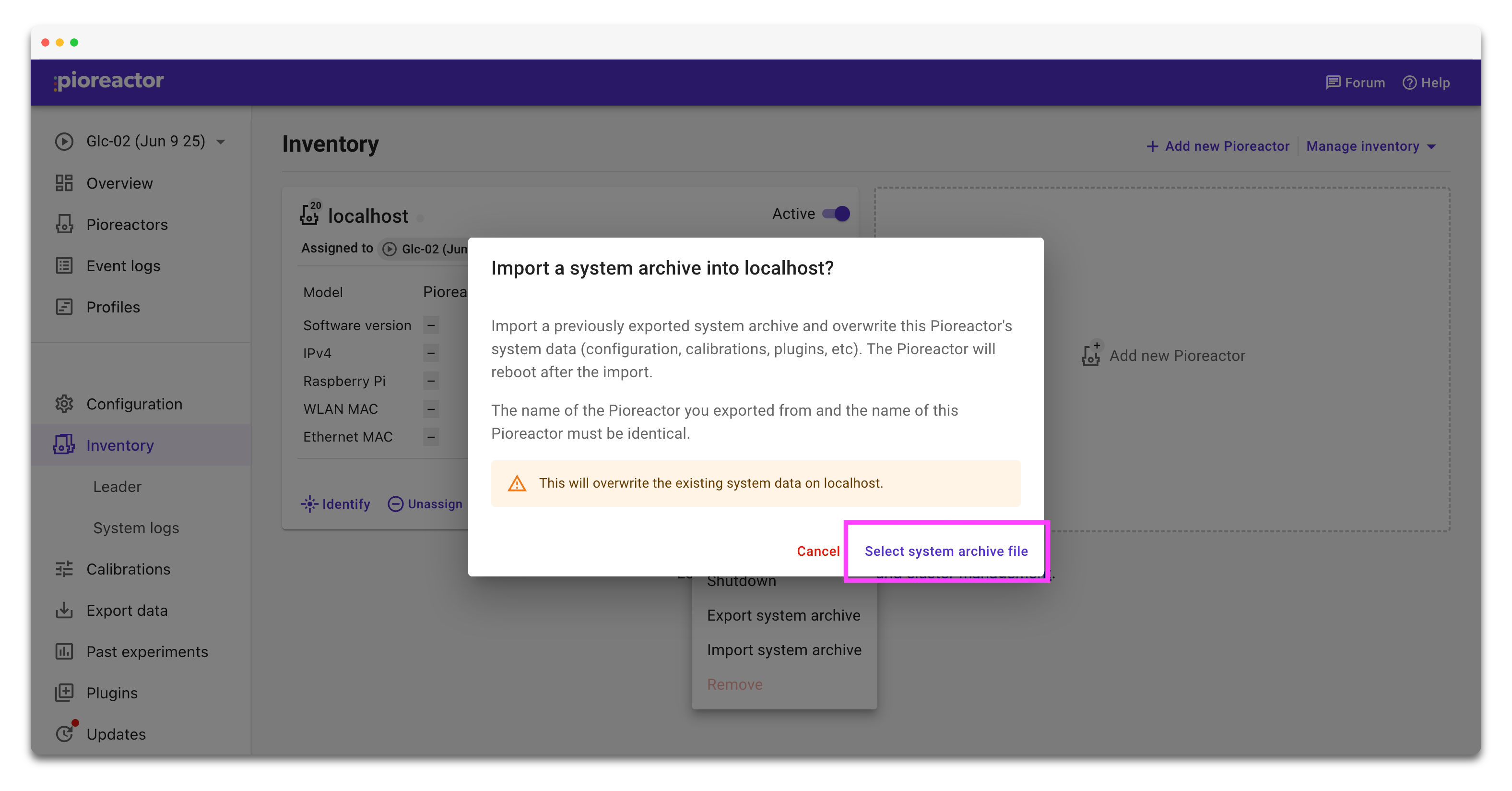Cancel the import dialog
The width and height of the screenshot is (1512, 791).
pos(818,551)
